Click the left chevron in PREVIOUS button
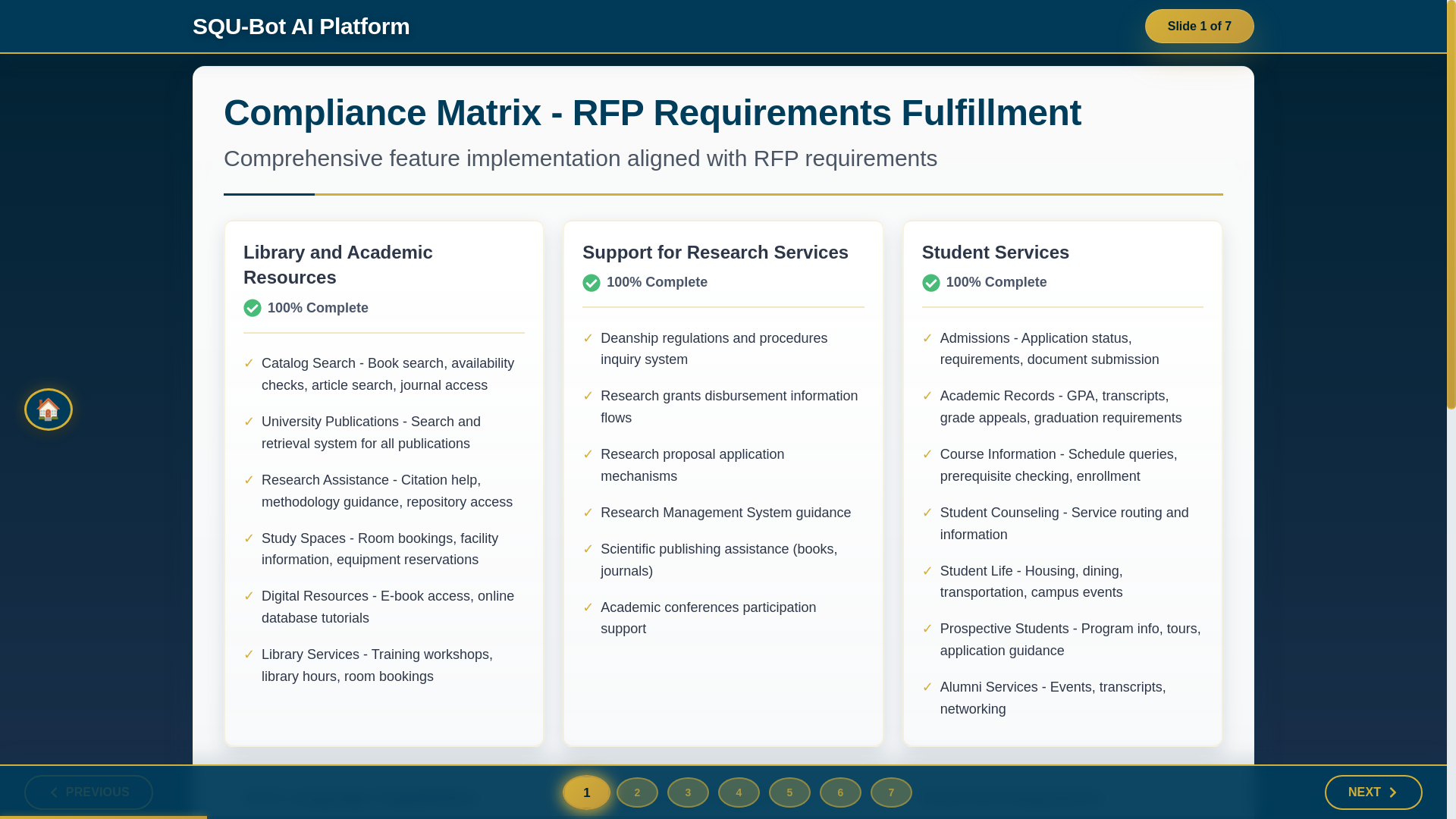Screen dimensions: 1456x819 [x=54, y=792]
